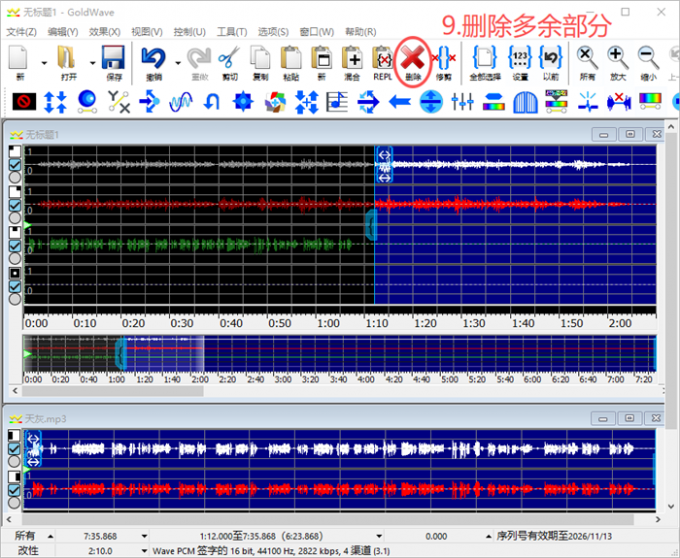Click the up arrow next to 所有
This screenshot has width=680, height=558.
tap(50, 536)
